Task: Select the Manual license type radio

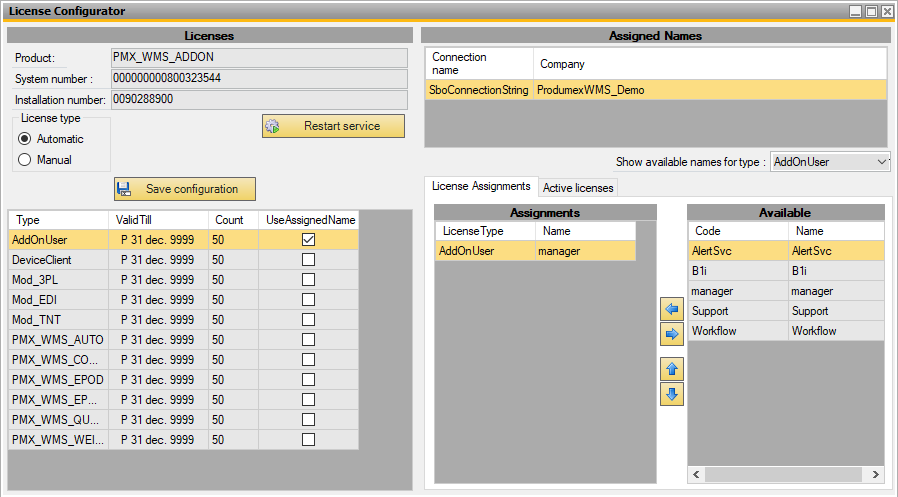Action: tap(26, 160)
